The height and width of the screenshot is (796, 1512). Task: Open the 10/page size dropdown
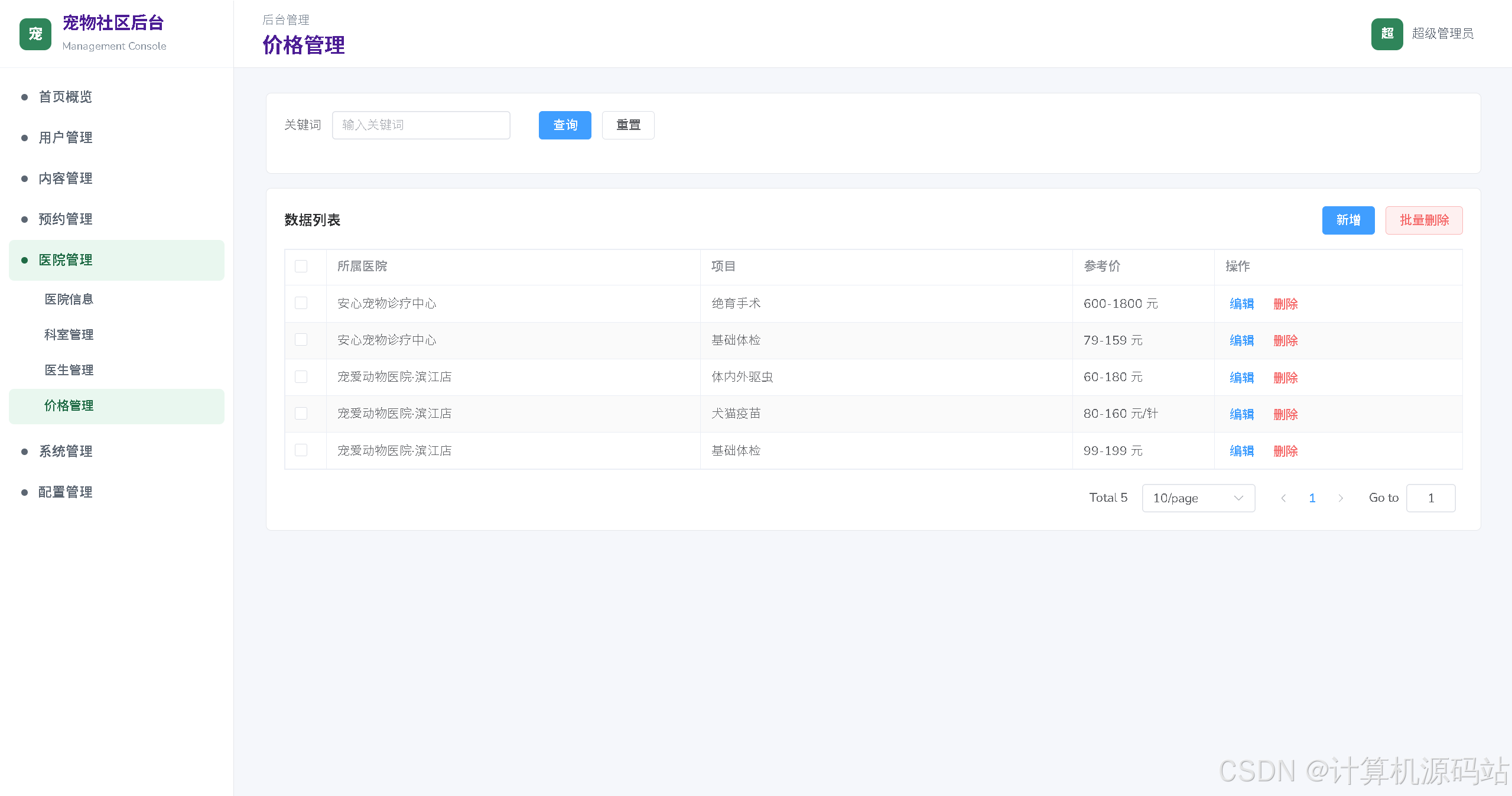tap(1198, 498)
